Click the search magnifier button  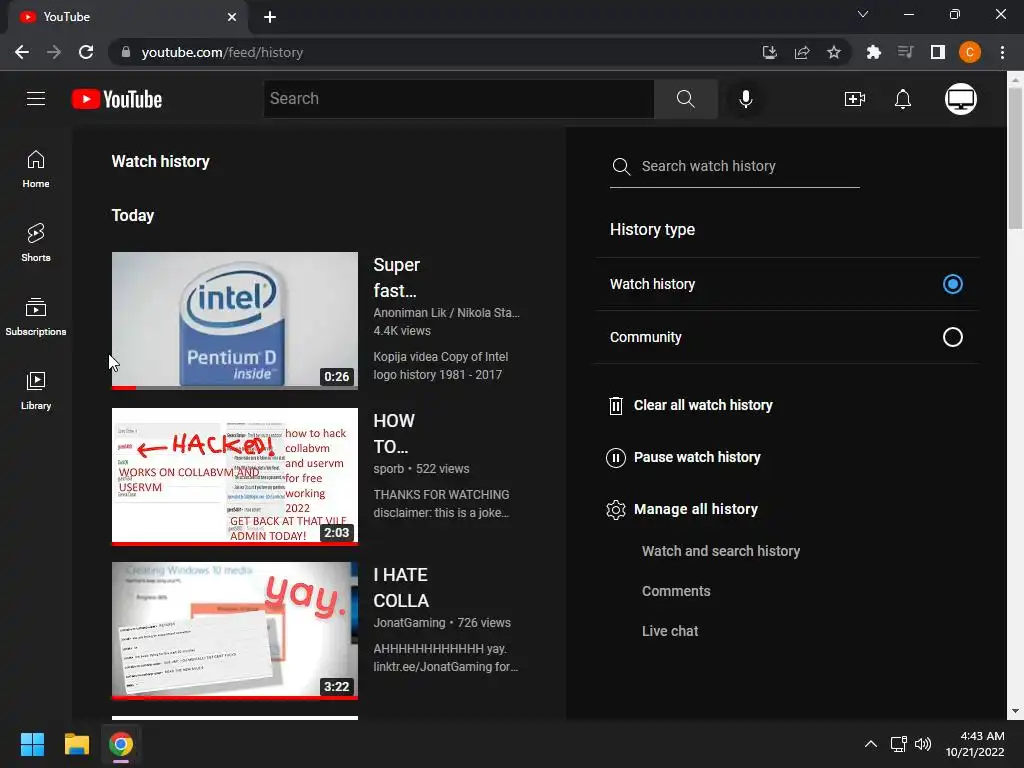coord(685,99)
